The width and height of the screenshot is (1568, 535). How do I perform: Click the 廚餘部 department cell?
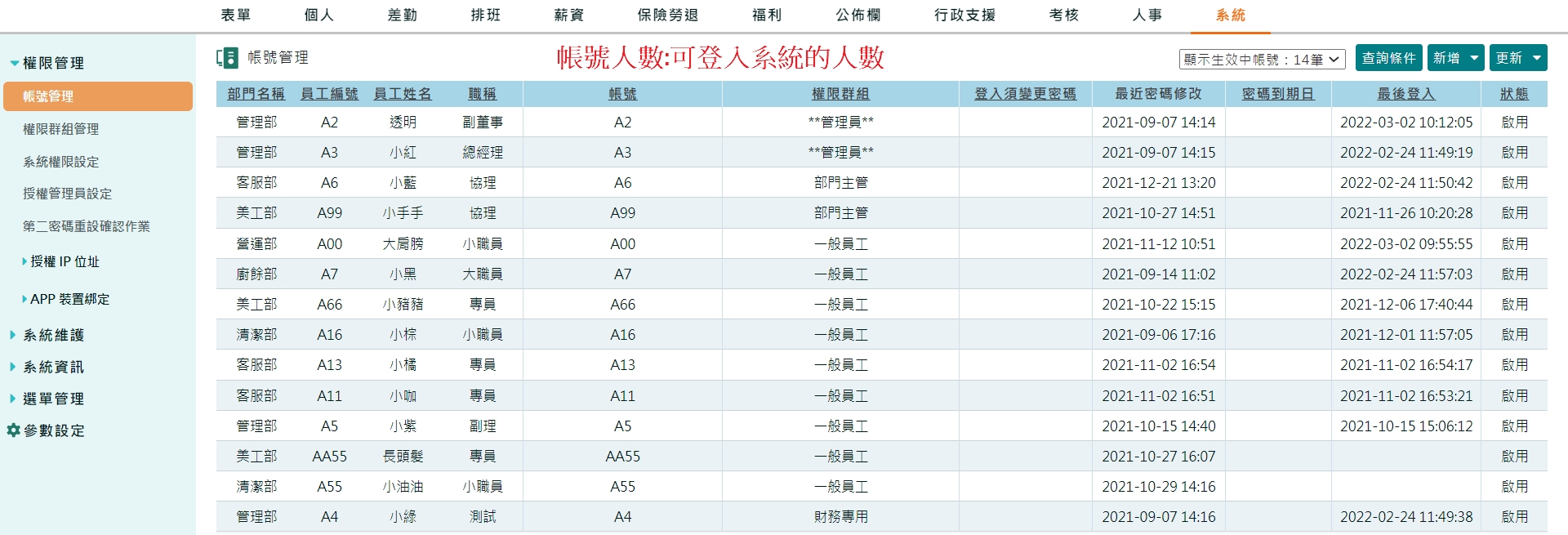tap(256, 274)
